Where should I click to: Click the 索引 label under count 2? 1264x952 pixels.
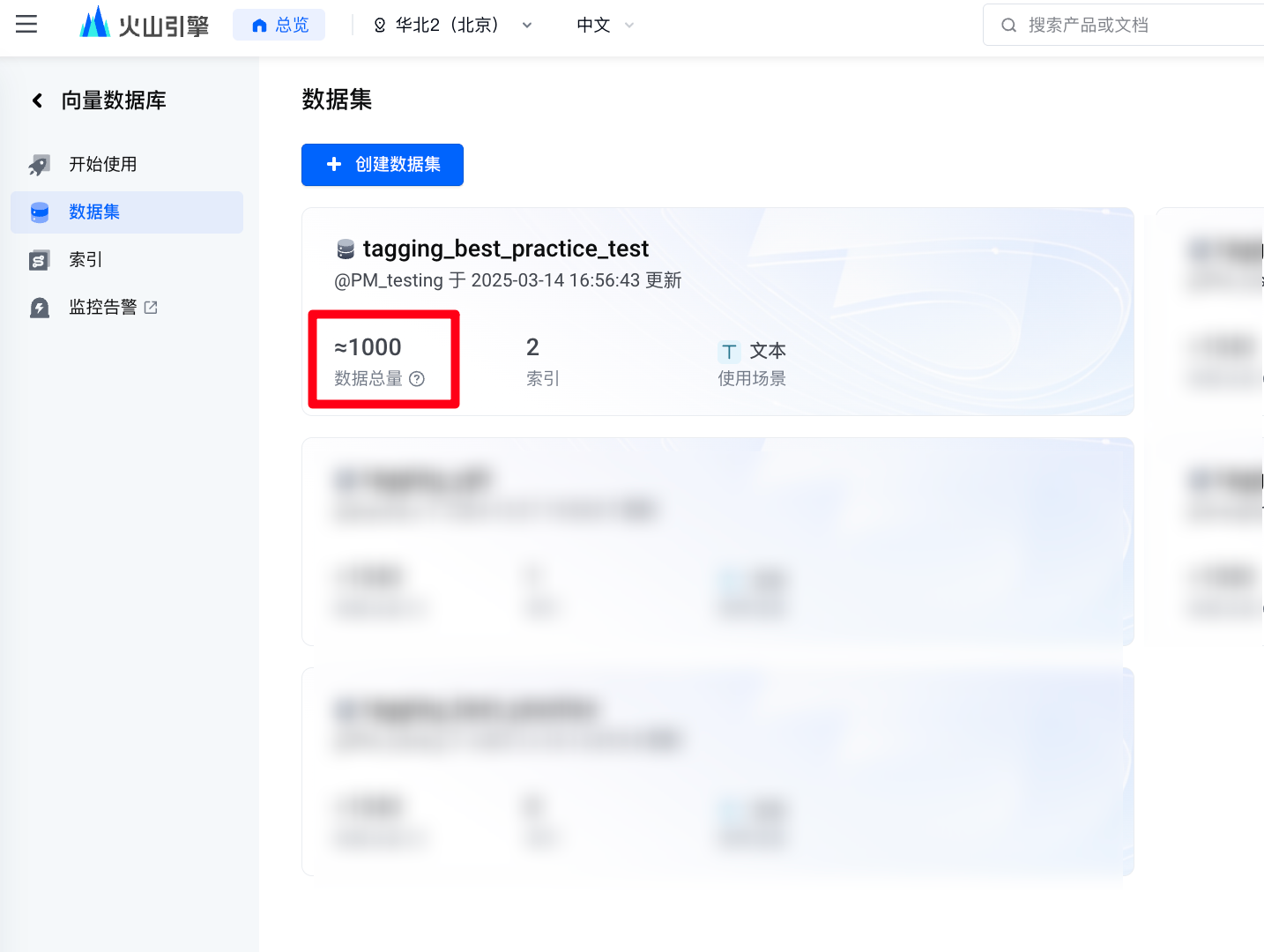point(543,379)
